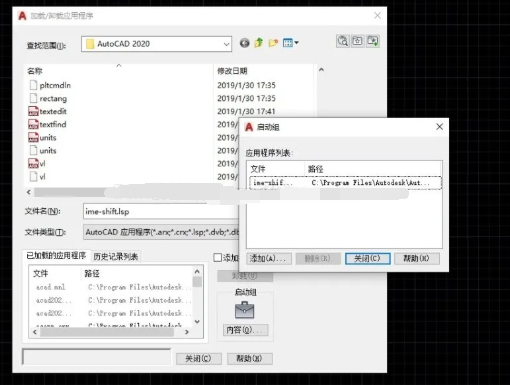Click 帮助(H) in startup suite dialog

pos(417,258)
